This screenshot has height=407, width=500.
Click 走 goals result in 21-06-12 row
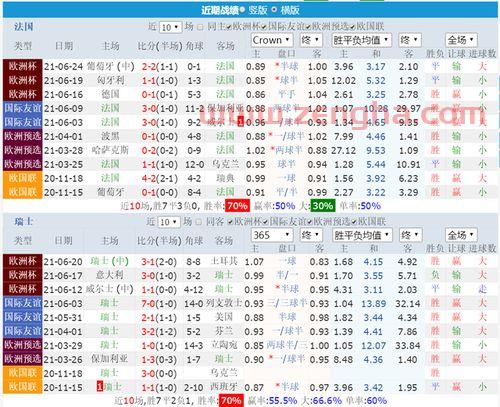[x=483, y=289]
